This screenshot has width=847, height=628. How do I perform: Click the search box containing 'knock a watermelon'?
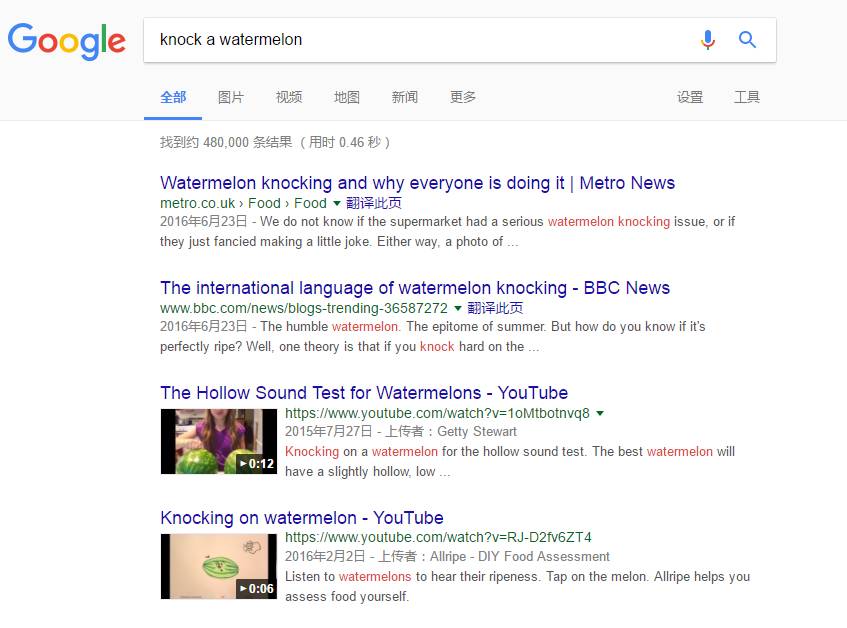pyautogui.click(x=460, y=40)
